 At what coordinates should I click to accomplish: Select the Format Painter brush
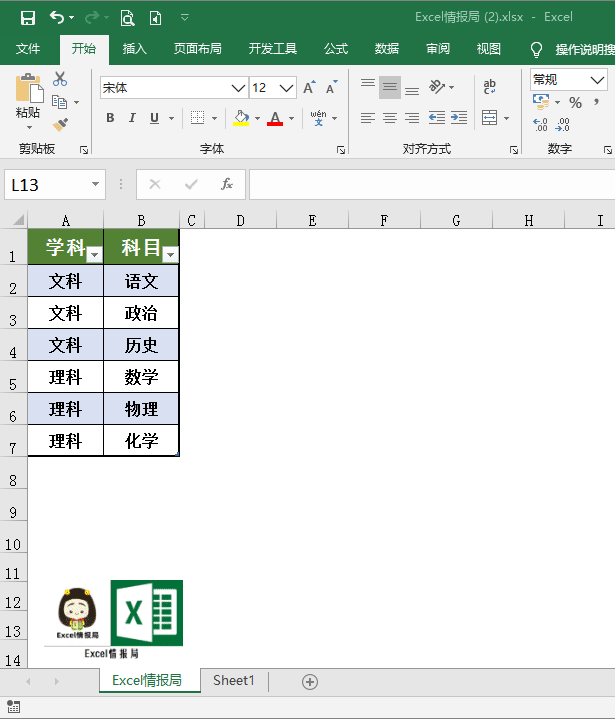coord(60,124)
